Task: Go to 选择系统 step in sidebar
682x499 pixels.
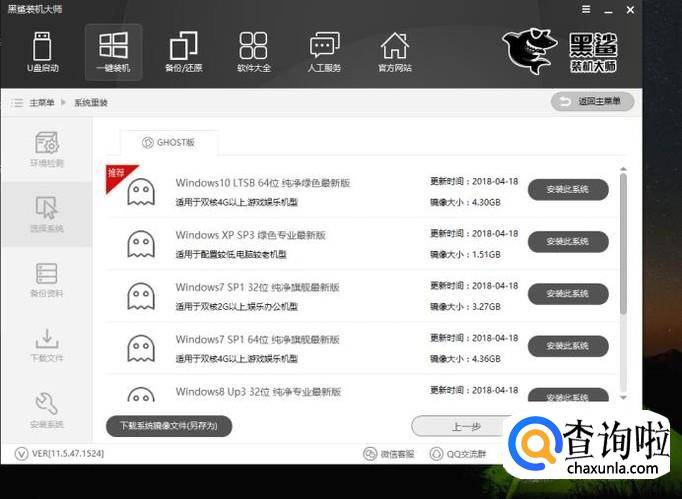Action: point(47,214)
